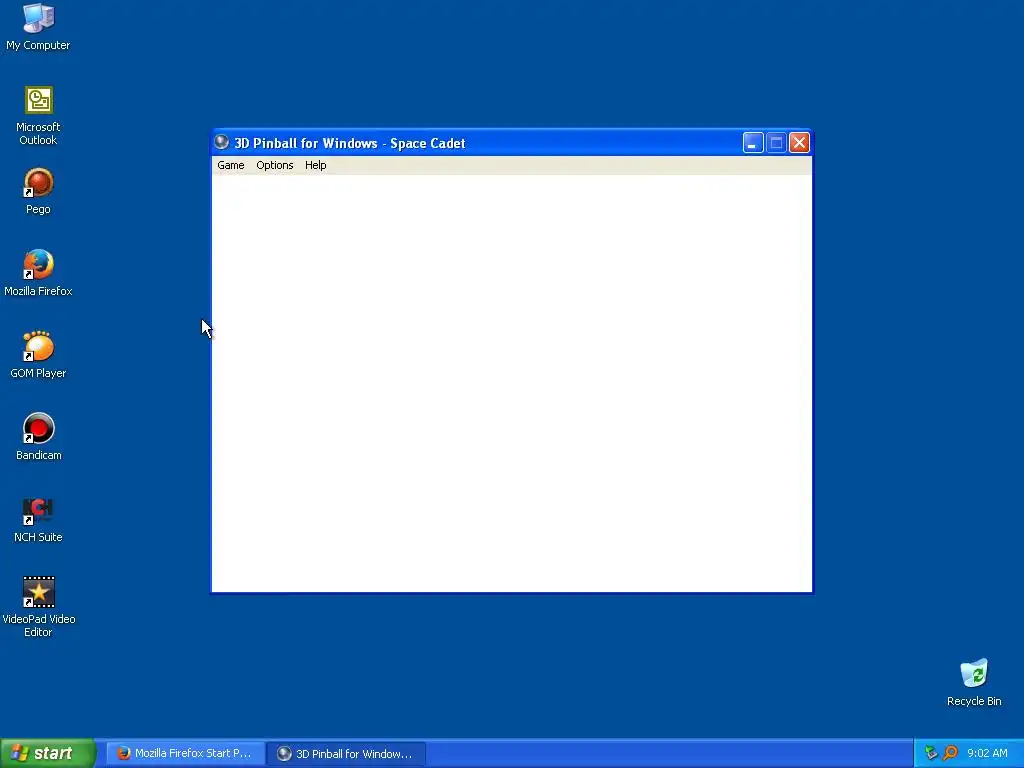Screen dimensions: 1024x768
Task: Select the Mozilla Firefox desktop shortcut
Action: click(x=38, y=272)
